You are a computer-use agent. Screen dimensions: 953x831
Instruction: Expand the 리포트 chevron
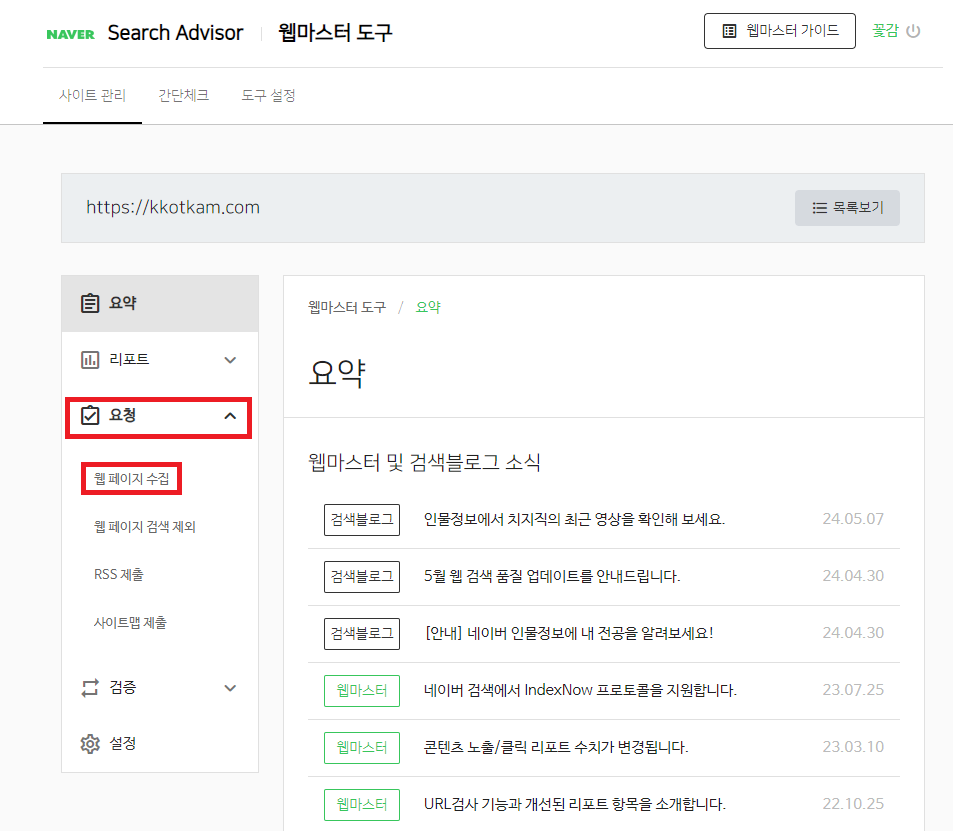tap(230, 360)
